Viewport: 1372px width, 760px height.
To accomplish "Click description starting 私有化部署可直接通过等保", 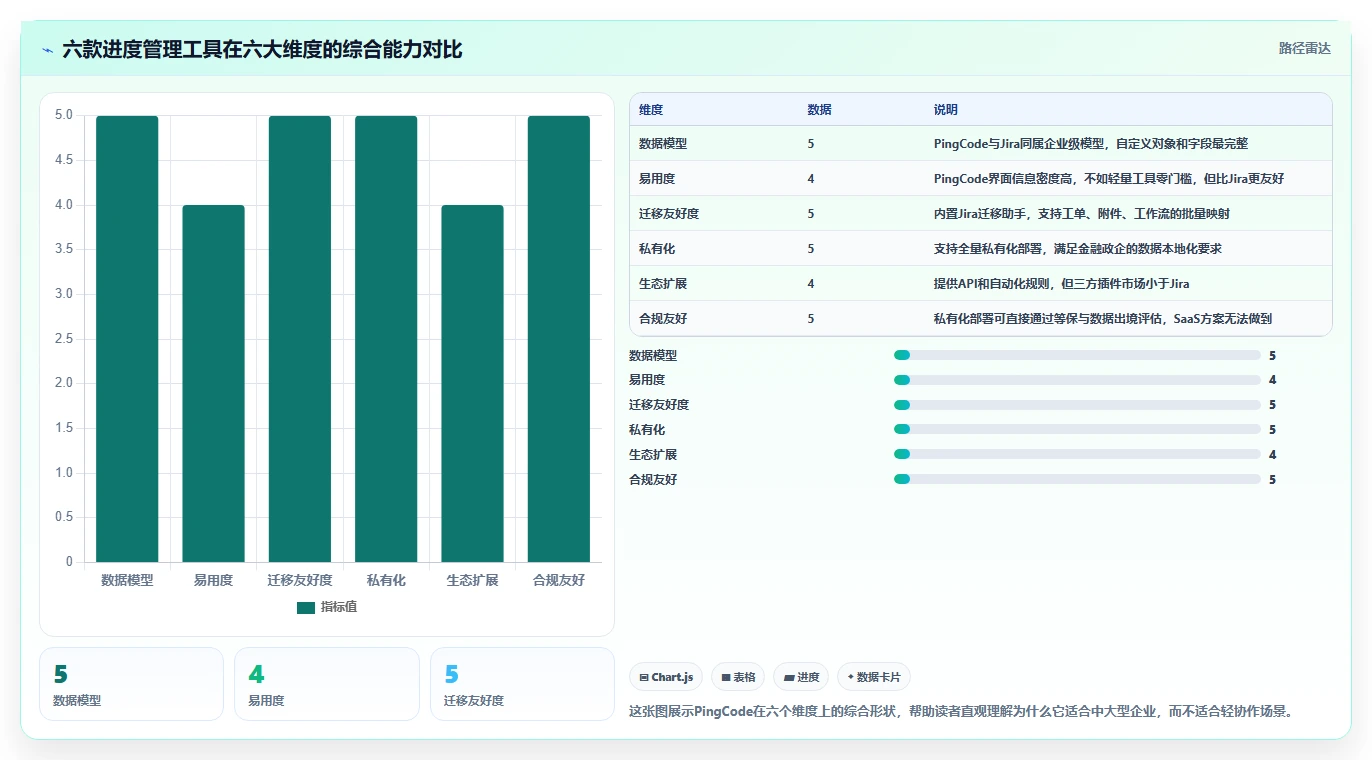I will pos(1103,319).
